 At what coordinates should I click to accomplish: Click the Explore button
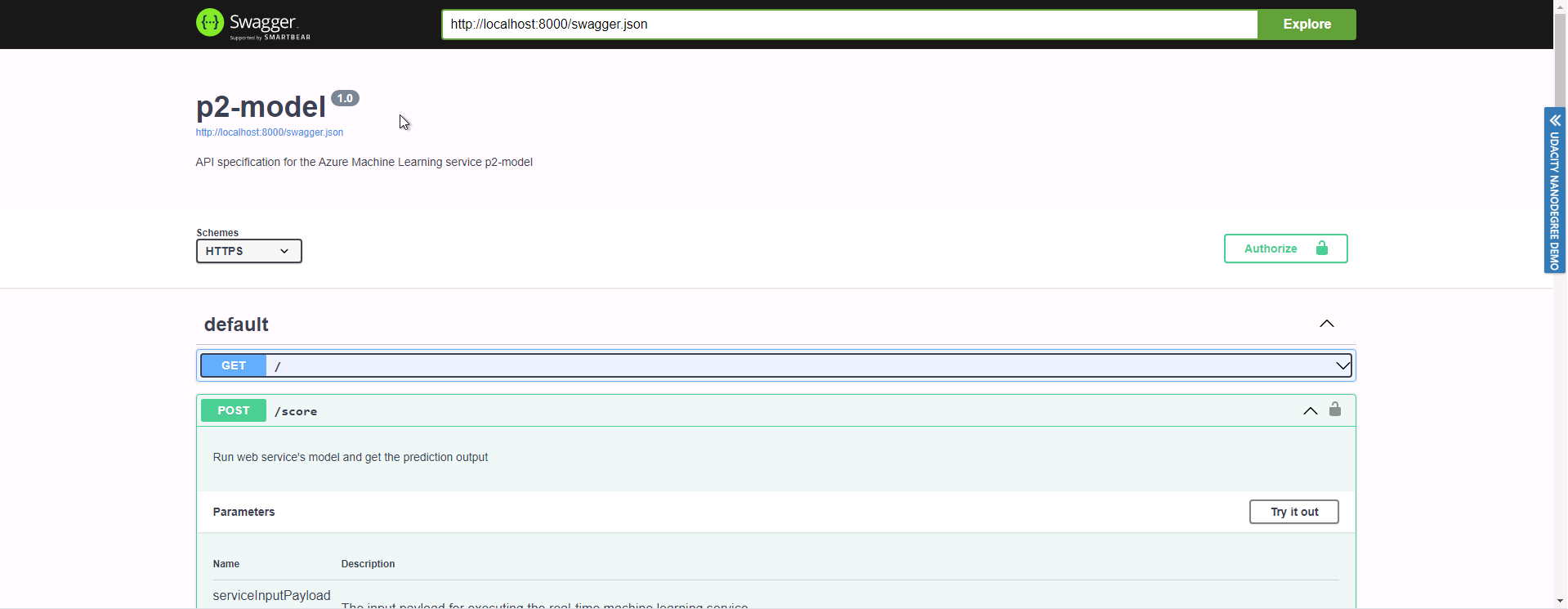[x=1307, y=25]
